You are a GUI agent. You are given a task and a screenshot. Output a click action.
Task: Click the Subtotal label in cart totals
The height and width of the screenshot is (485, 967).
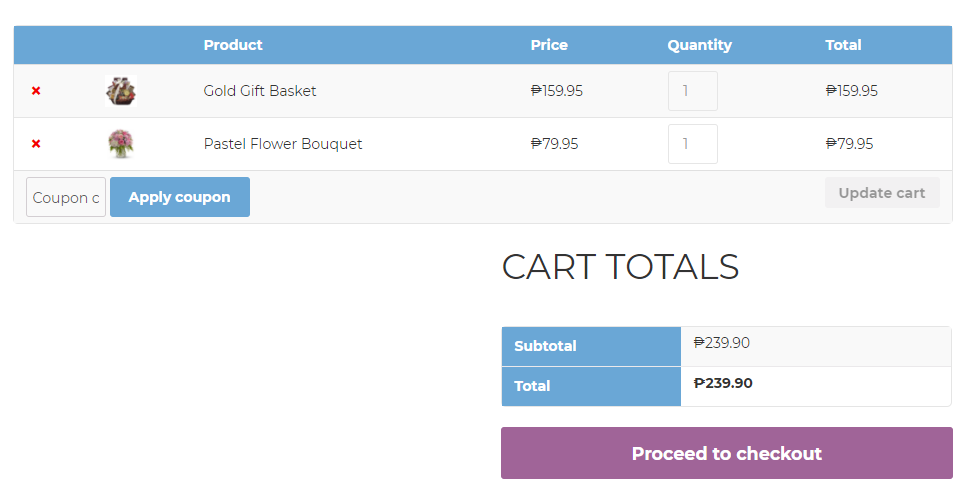point(545,346)
